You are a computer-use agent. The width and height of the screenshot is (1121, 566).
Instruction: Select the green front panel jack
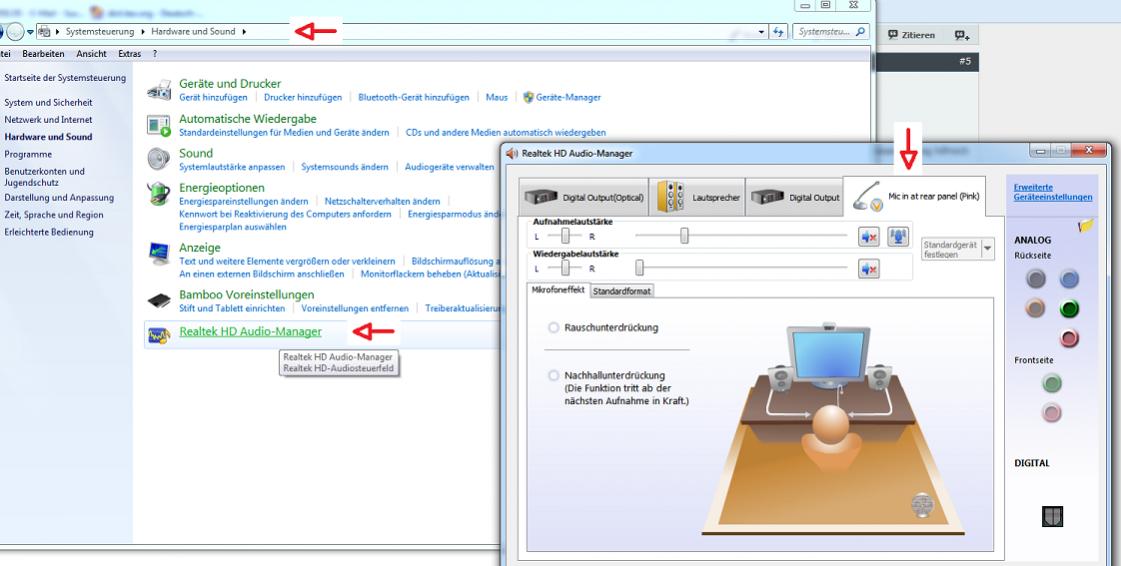pyautogui.click(x=1052, y=384)
